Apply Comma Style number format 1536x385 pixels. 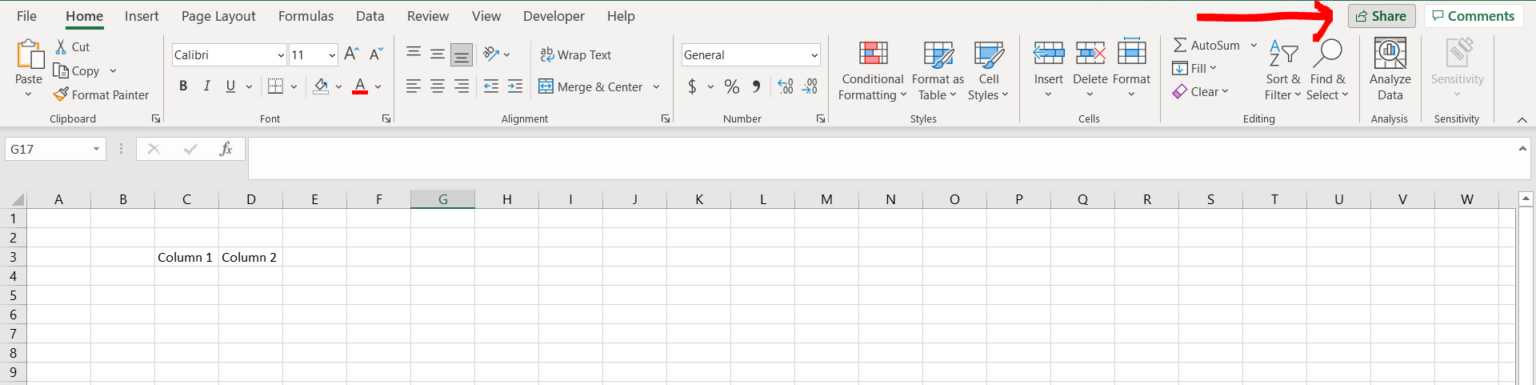tap(756, 87)
